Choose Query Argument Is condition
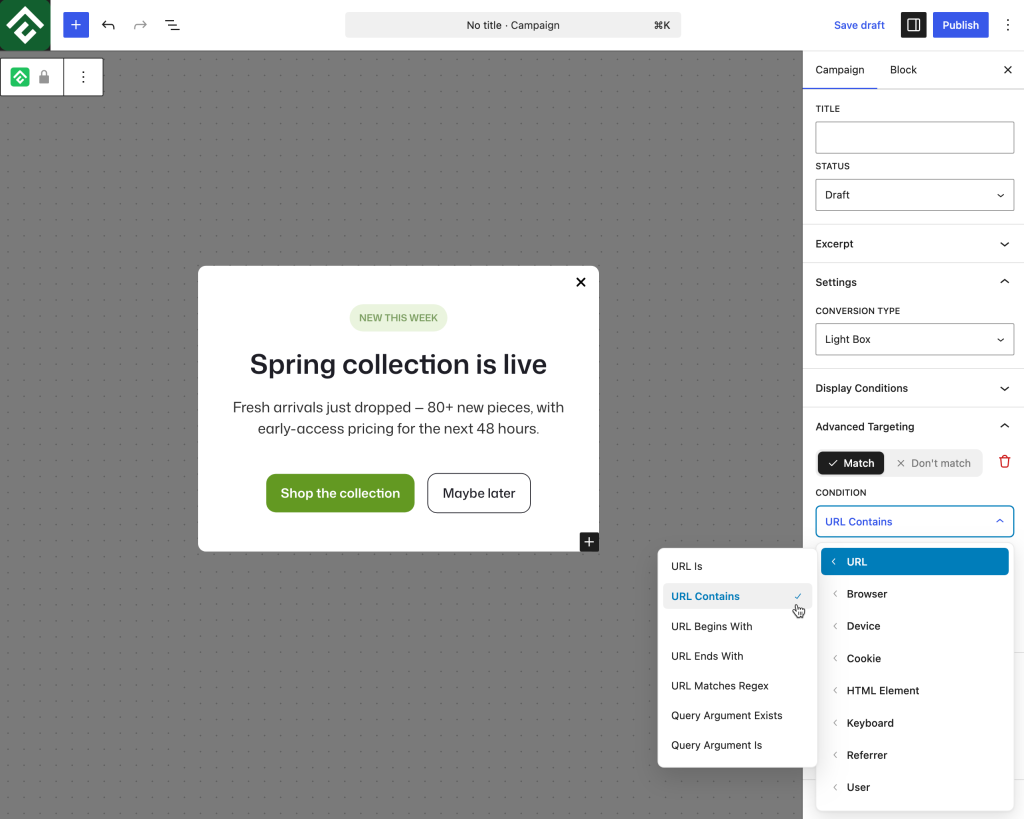Screen dimensions: 1024x819 point(737,745)
